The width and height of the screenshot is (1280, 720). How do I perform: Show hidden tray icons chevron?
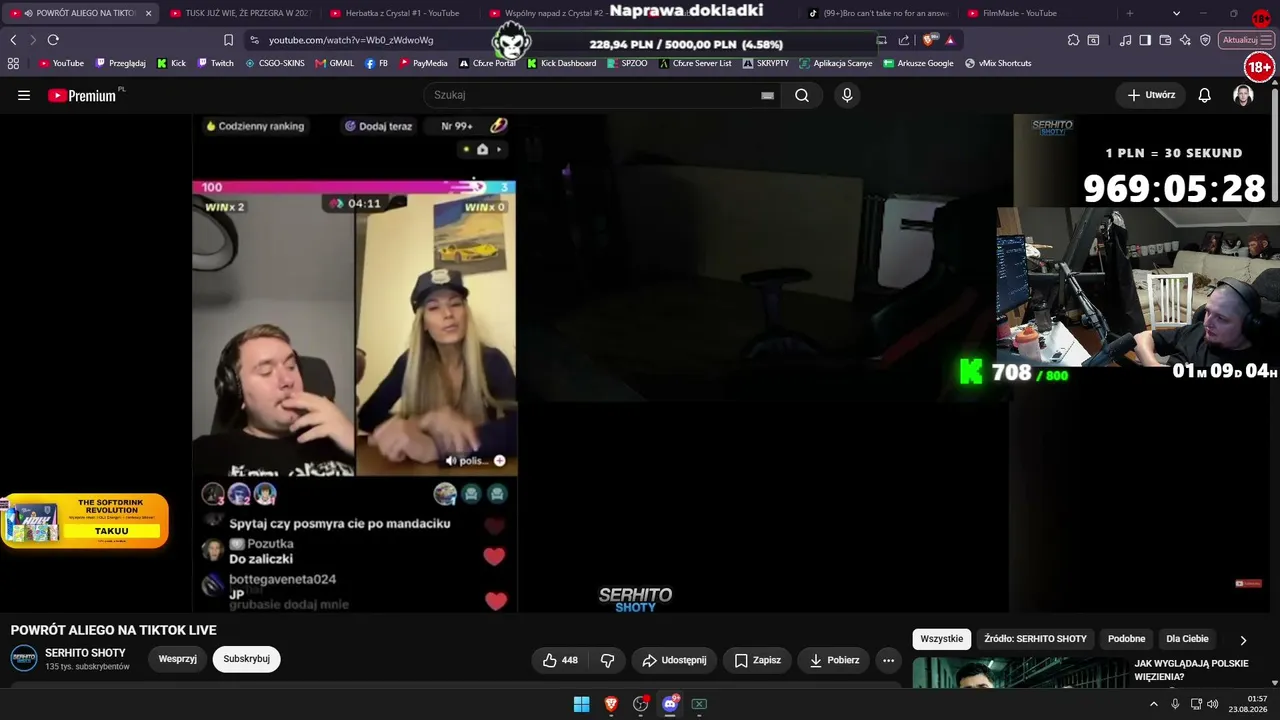pyautogui.click(x=1153, y=704)
